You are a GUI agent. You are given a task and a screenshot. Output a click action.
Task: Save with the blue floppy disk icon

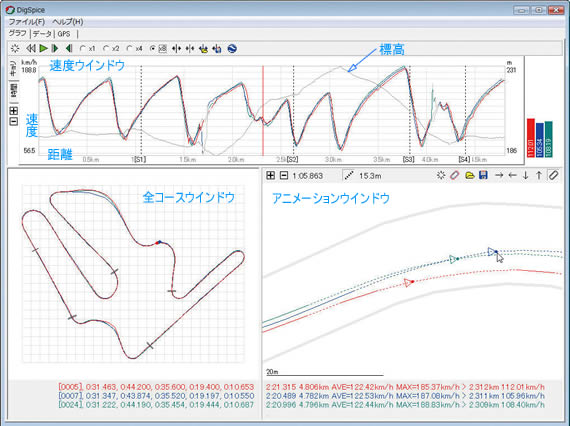(x=483, y=176)
